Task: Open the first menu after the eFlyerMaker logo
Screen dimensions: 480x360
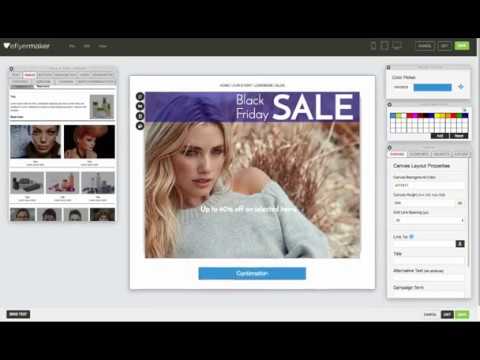Action: pyautogui.click(x=72, y=46)
